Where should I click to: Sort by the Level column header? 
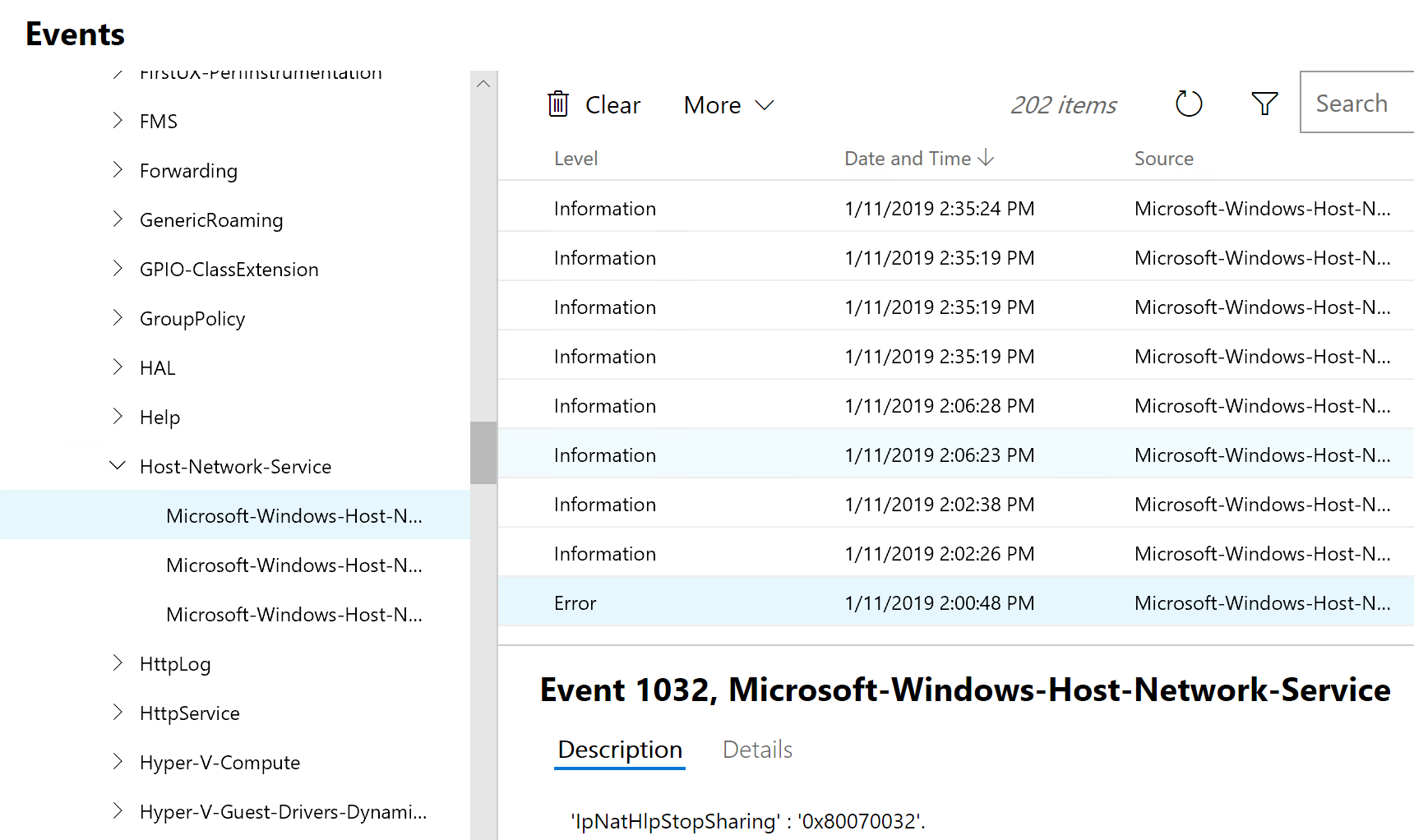click(575, 159)
